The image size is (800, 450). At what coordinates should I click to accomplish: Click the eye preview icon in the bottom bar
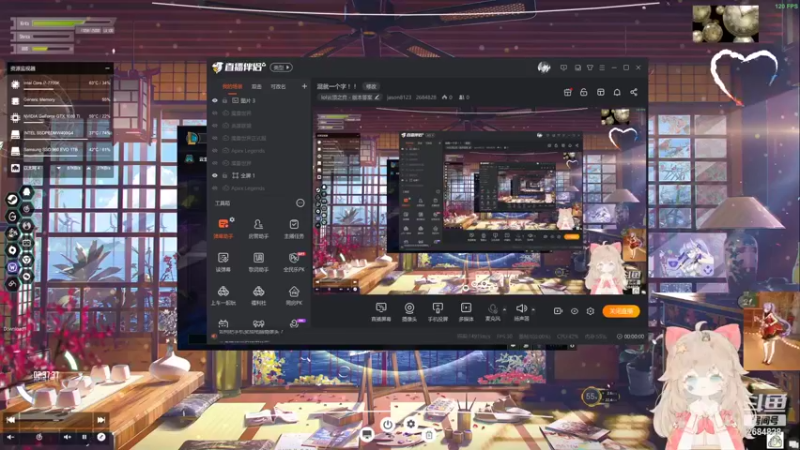pos(574,311)
